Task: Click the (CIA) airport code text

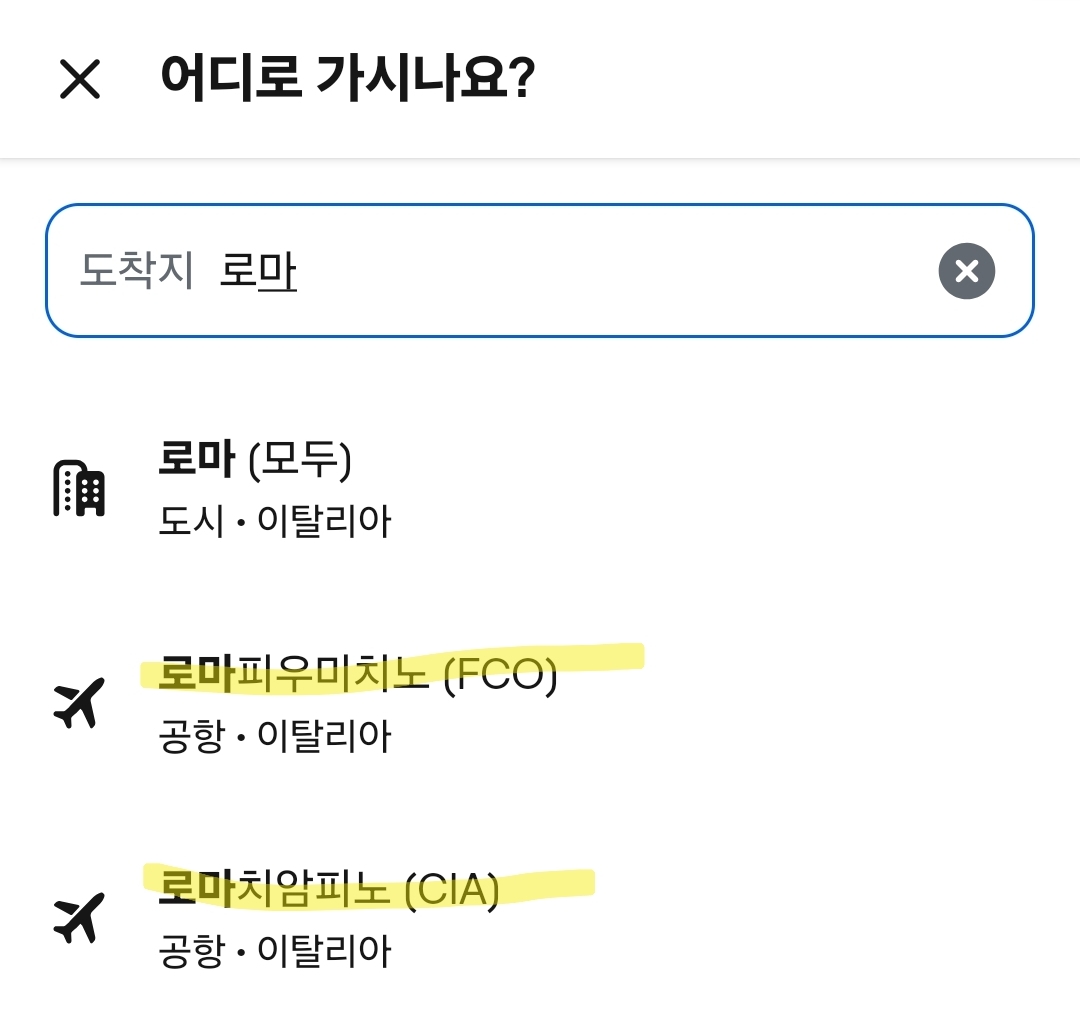Action: (452, 890)
